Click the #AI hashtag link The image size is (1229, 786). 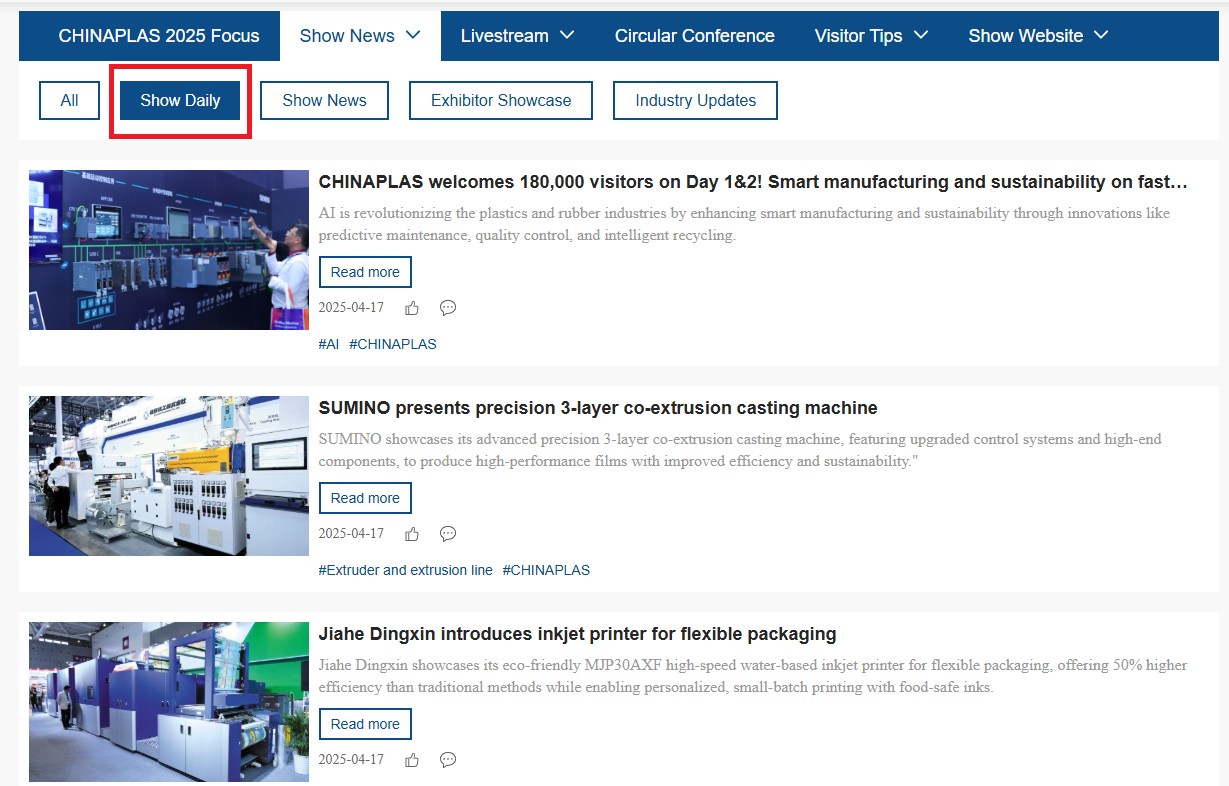(329, 344)
